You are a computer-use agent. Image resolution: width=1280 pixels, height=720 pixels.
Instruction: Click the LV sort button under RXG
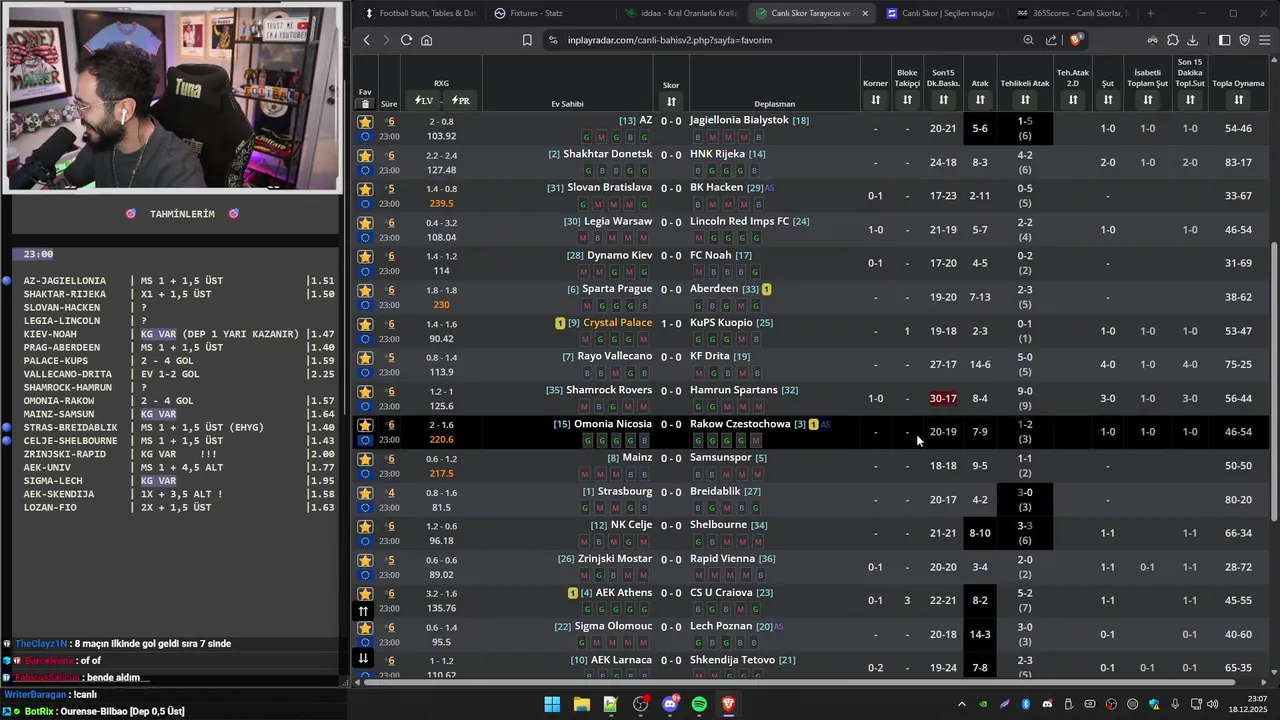[424, 101]
